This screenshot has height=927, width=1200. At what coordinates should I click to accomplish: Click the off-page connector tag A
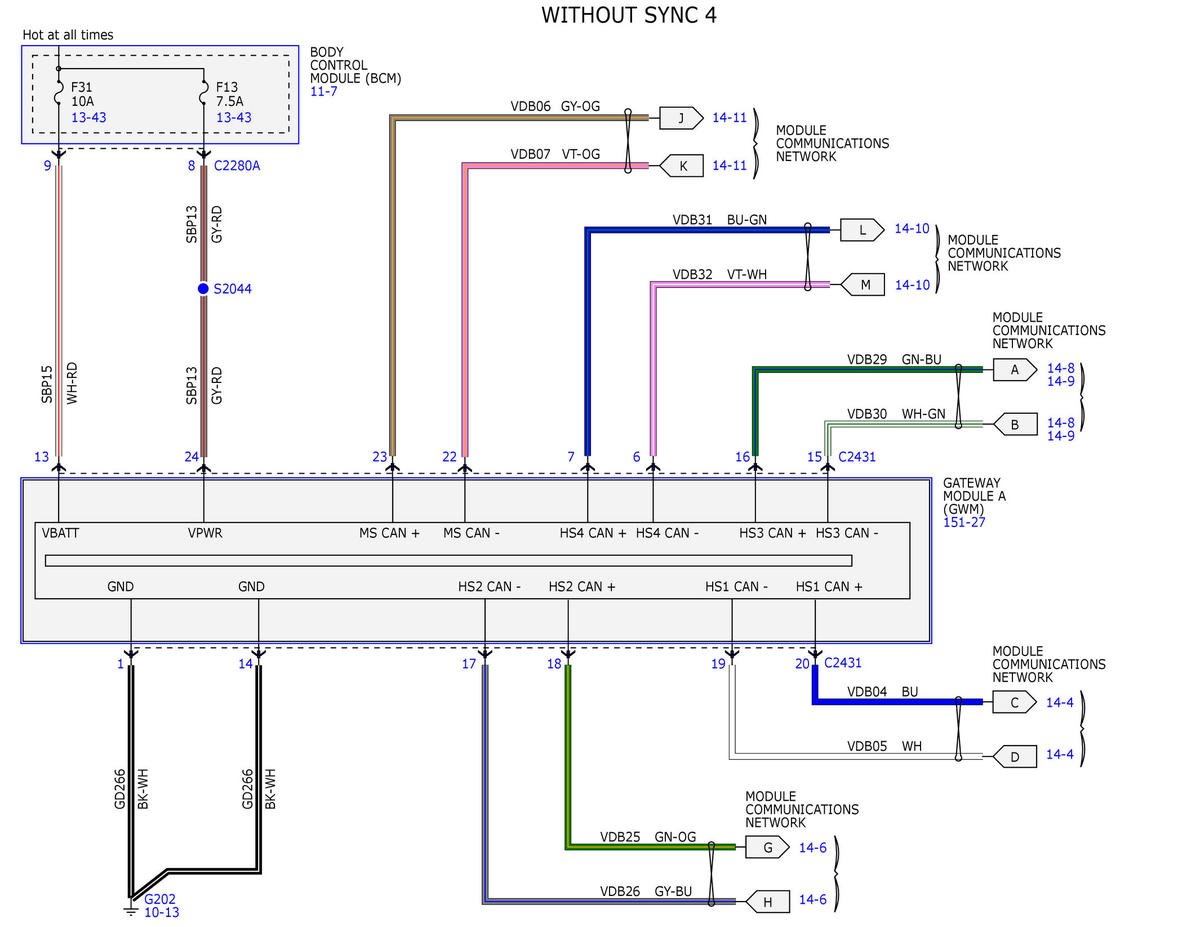[1014, 369]
